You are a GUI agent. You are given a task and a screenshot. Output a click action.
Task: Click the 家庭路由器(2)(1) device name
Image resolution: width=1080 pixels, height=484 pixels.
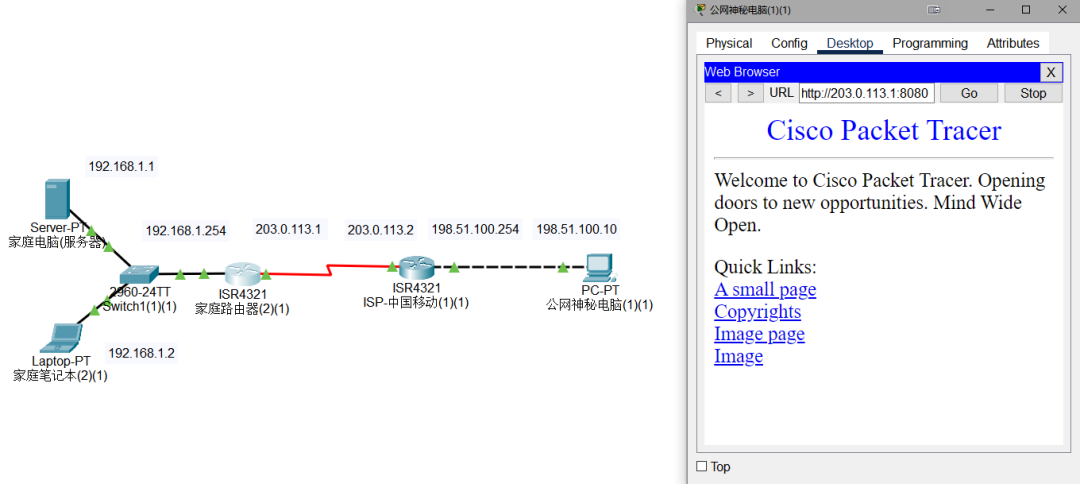pos(242,309)
